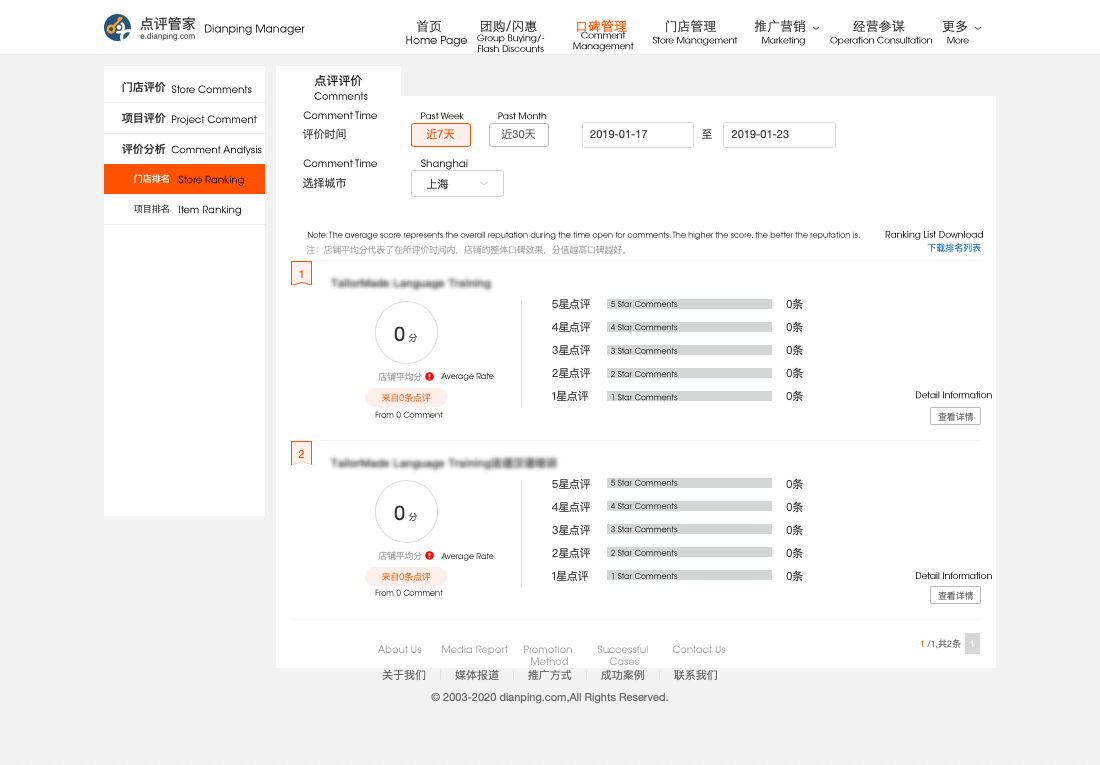Open Item Ranking in the sidebar
The width and height of the screenshot is (1100, 765).
click(186, 210)
